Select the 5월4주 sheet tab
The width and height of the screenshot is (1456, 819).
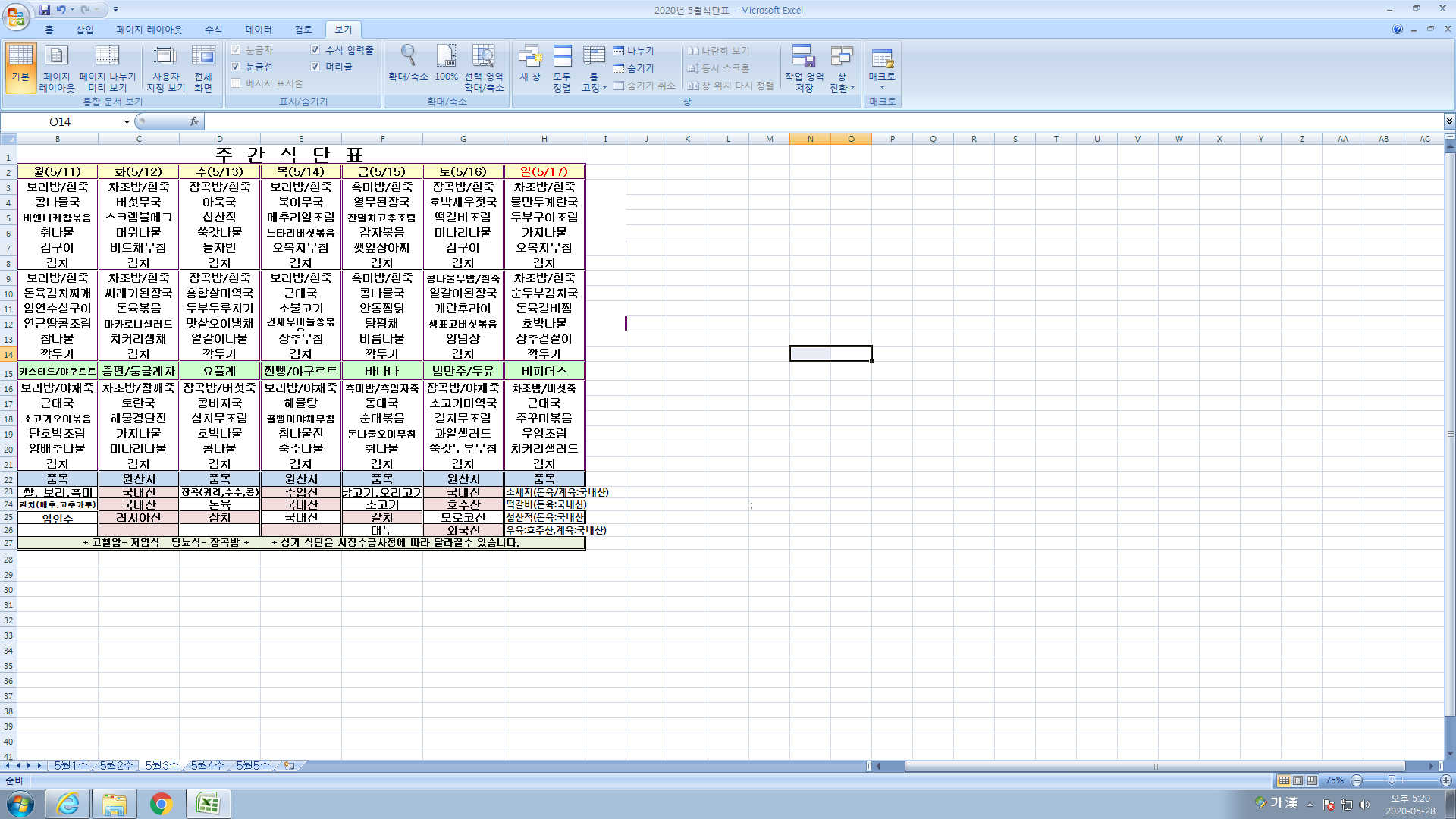(207, 766)
